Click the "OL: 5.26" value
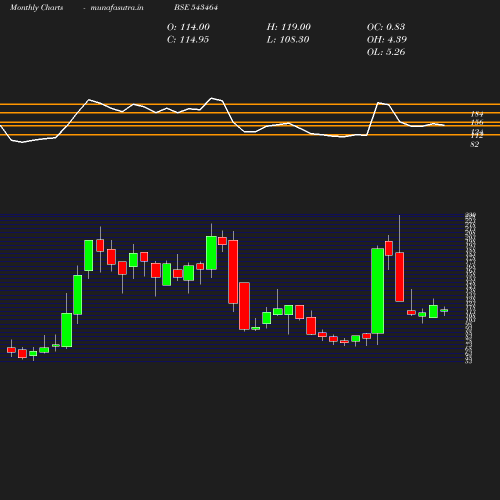This screenshot has height=500, width=500. [386, 52]
